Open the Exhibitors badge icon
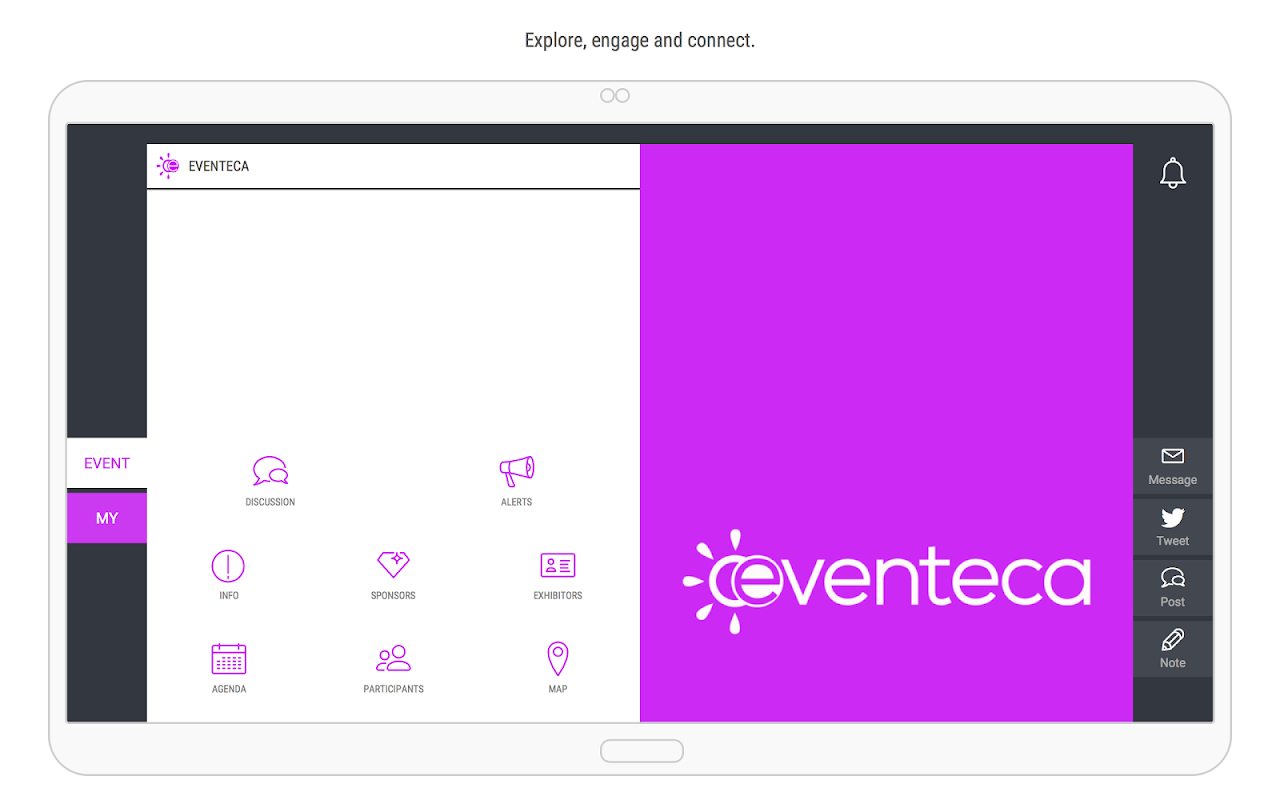1280x800 pixels. tap(558, 566)
